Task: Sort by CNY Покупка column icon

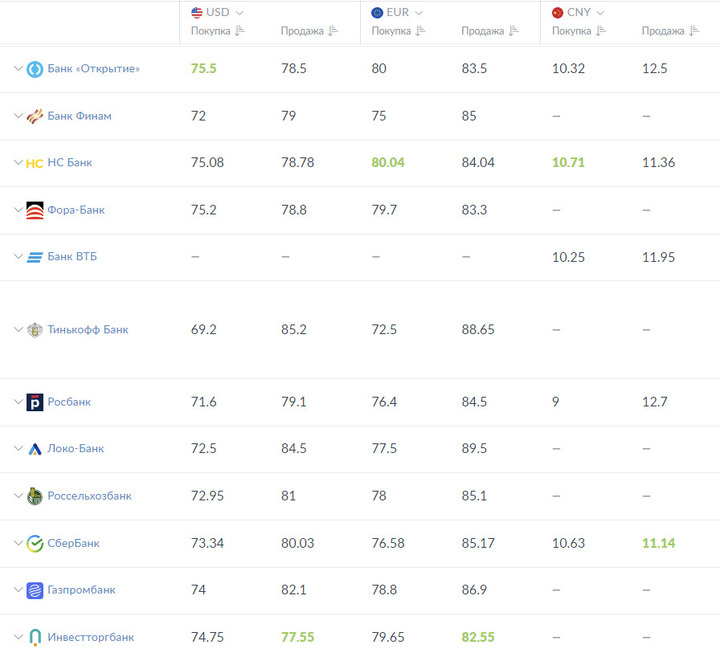Action: tap(601, 31)
